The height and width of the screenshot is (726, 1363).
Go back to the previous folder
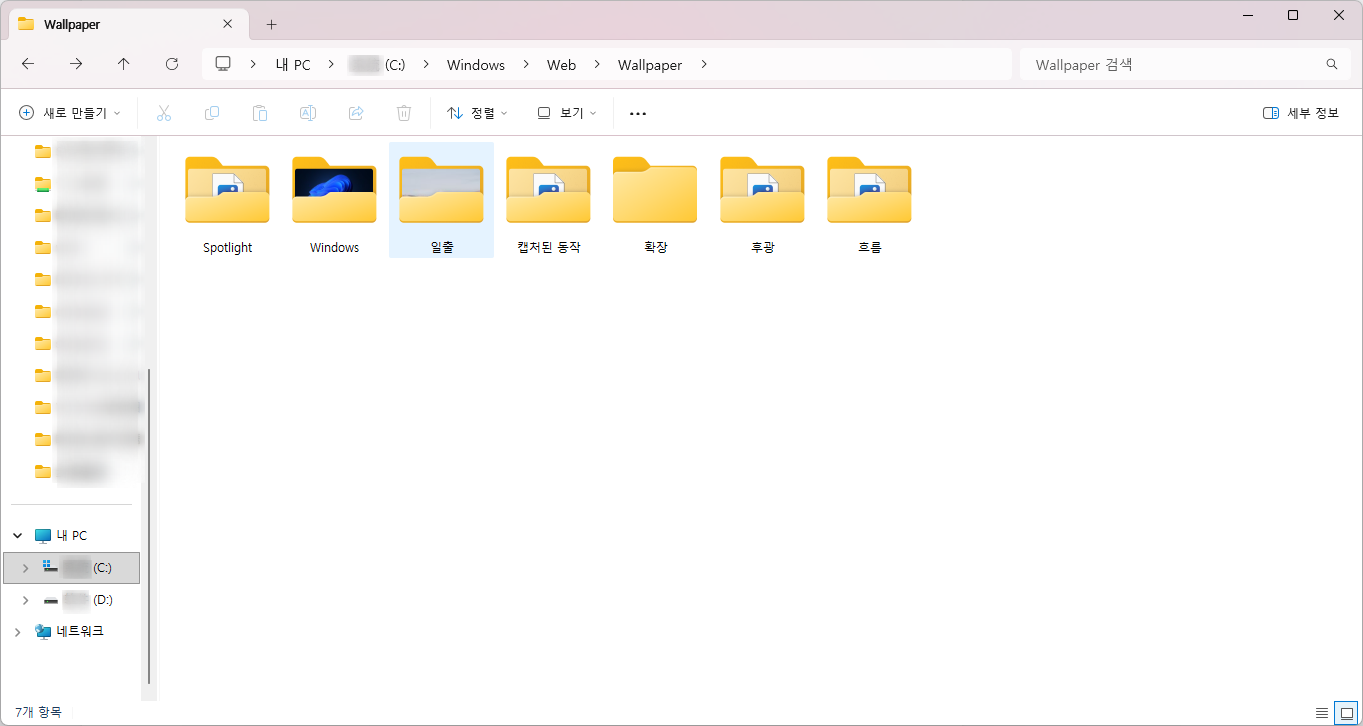point(28,64)
